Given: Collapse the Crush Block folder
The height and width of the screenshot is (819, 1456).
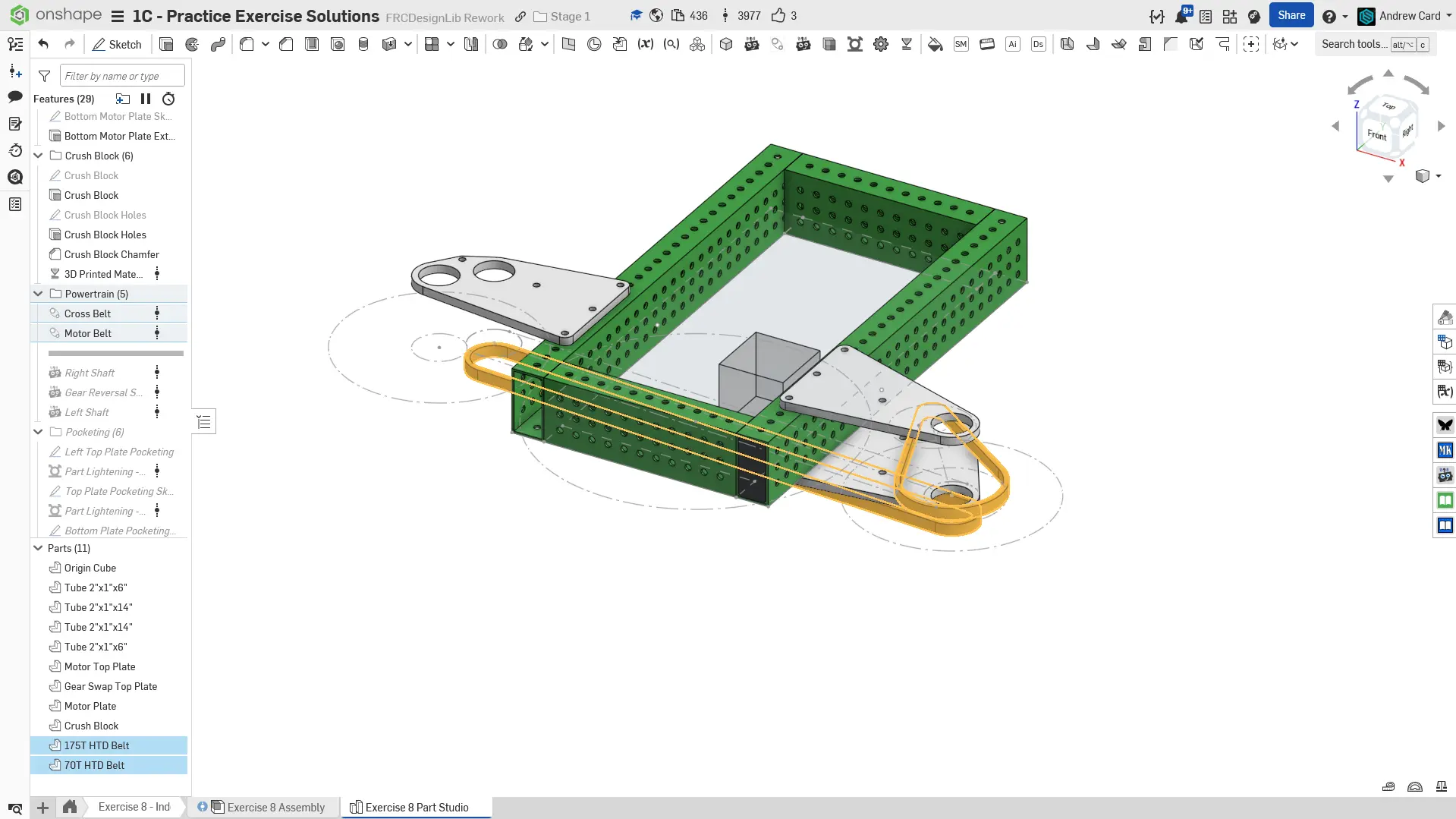Looking at the screenshot, I should pyautogui.click(x=38, y=156).
